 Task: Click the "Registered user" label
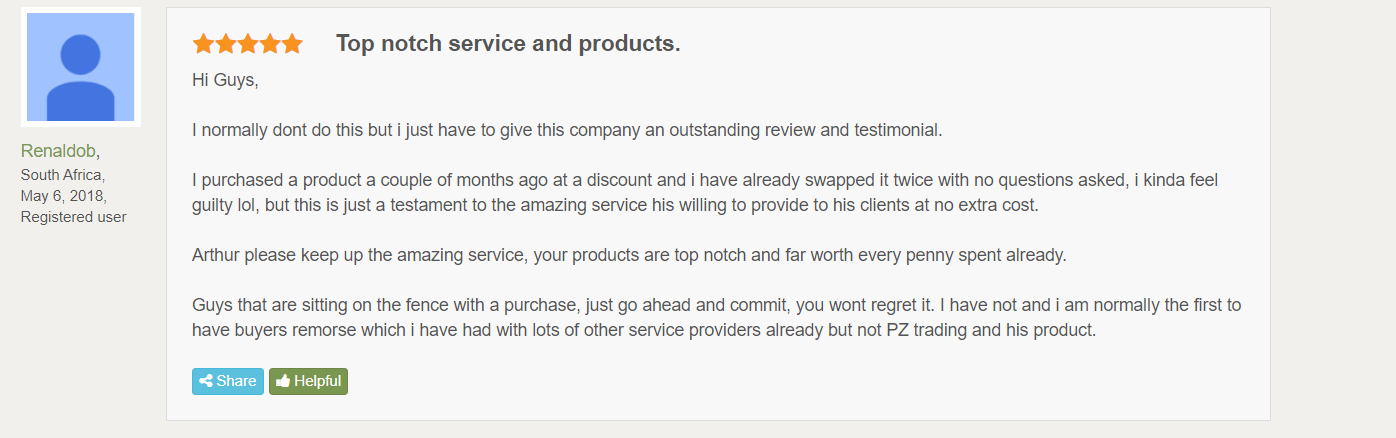pyautogui.click(x=74, y=217)
